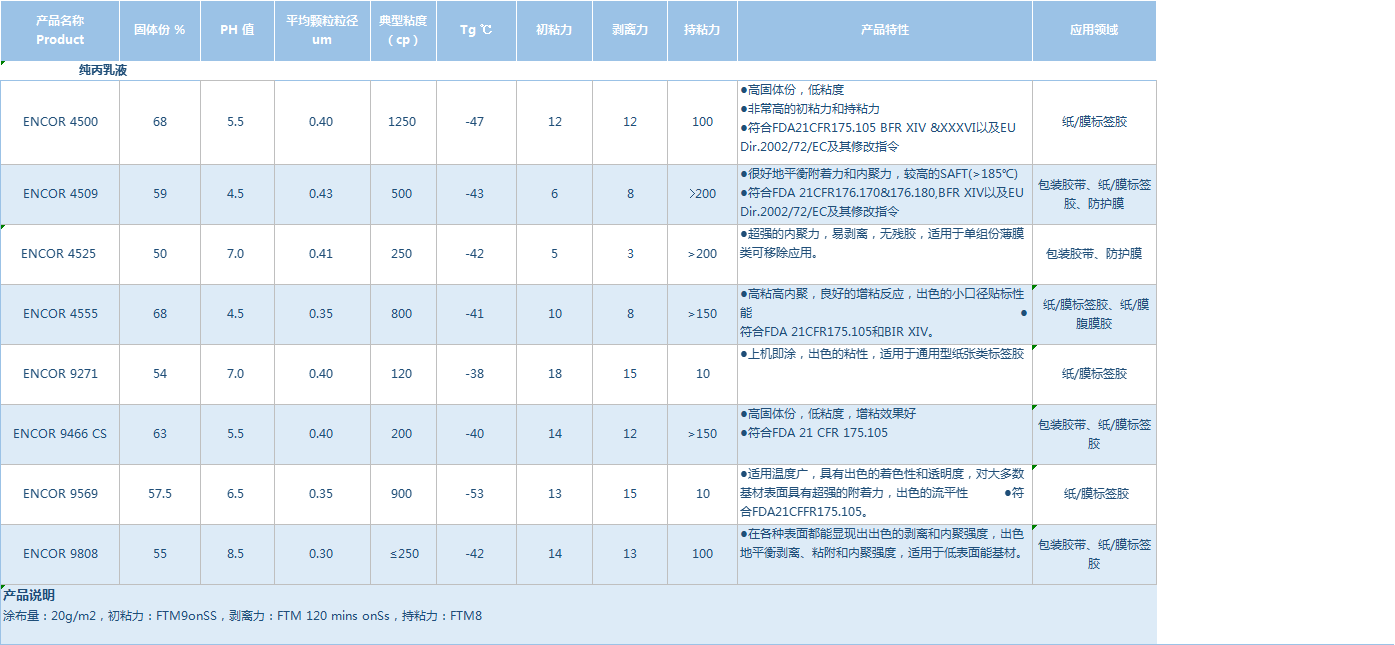The width and height of the screenshot is (1395, 645).
Task: Click viscosity value 200 for ENCOR 9466 CS
Action: (402, 434)
